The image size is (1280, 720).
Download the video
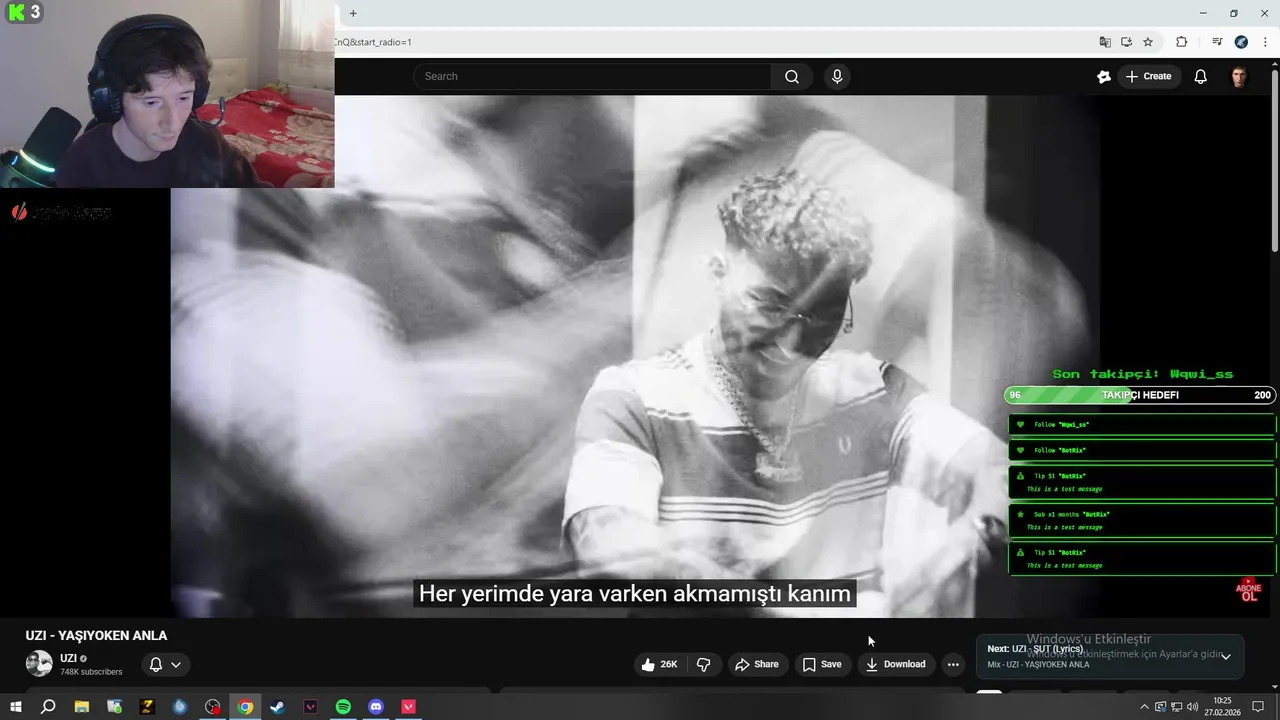tap(895, 664)
